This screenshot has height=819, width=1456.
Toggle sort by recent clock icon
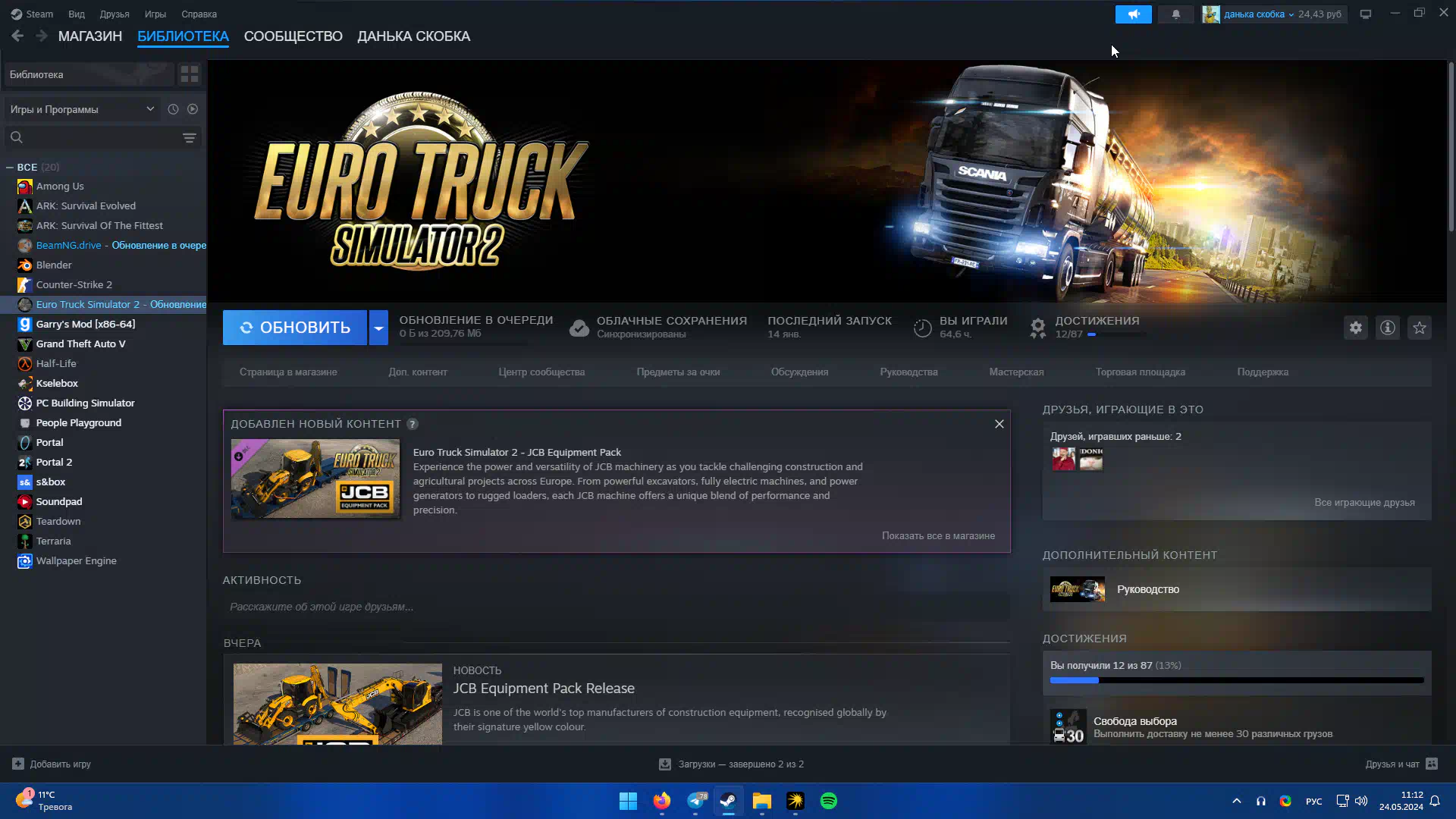point(173,109)
